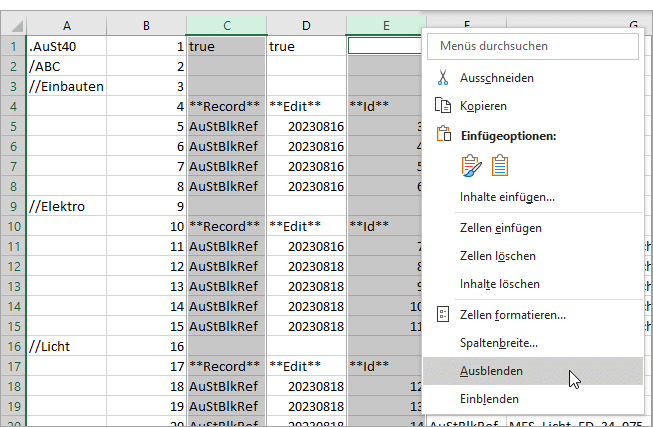
Task: Select row 9 header
Action: 13,206
